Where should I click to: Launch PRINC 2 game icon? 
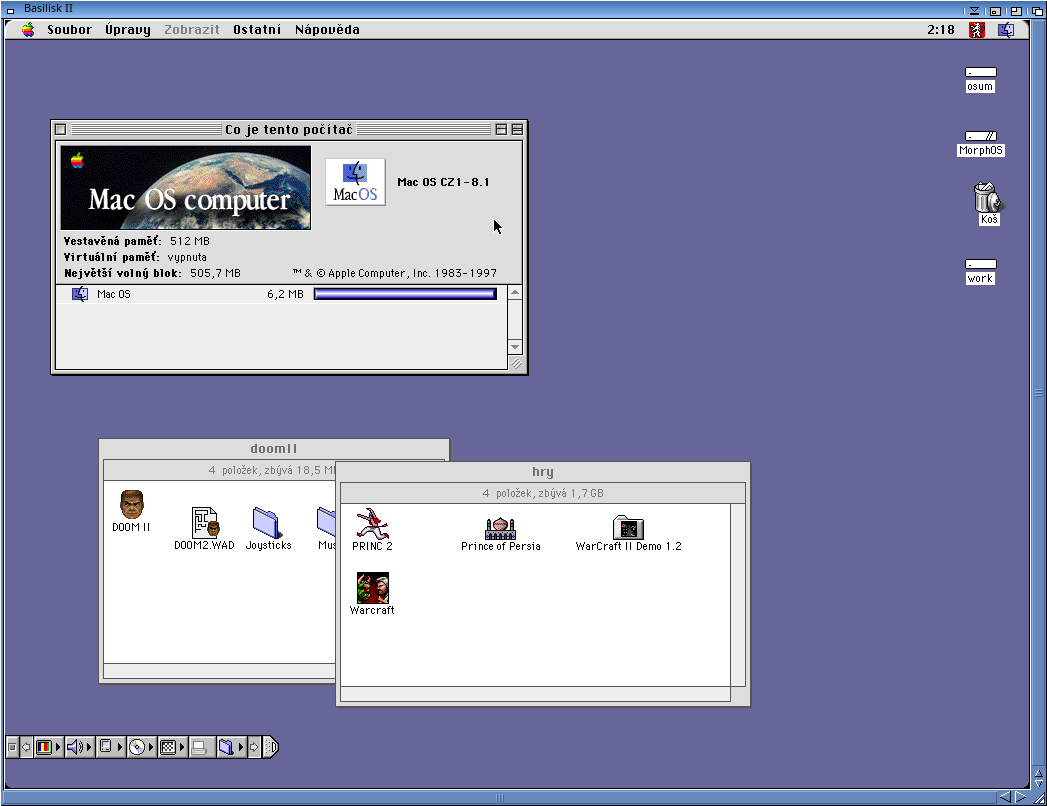coord(372,522)
